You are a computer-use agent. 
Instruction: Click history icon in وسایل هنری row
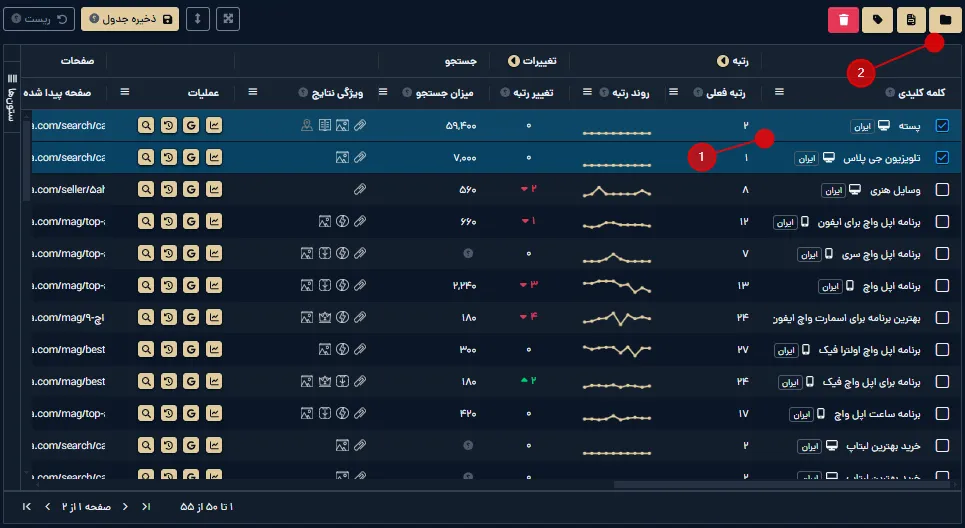(168, 190)
